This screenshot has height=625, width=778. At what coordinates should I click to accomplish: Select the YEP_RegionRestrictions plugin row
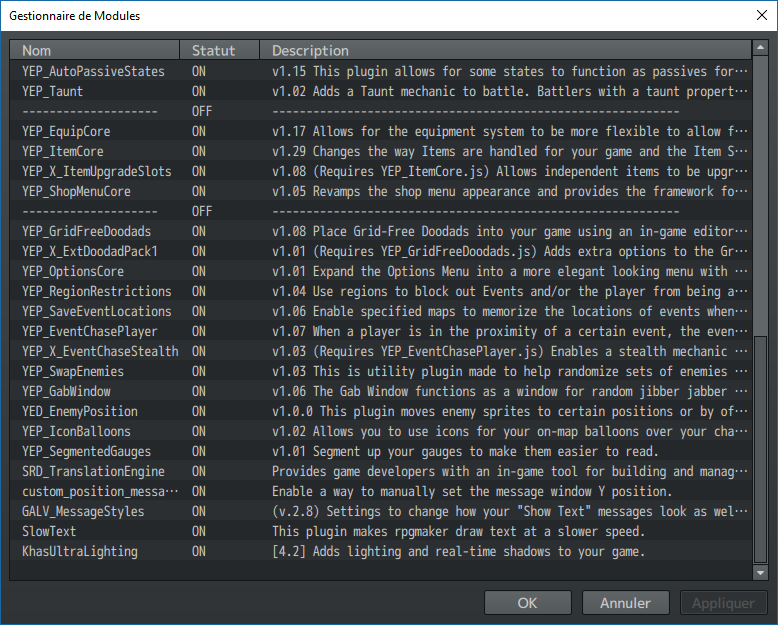(x=381, y=291)
